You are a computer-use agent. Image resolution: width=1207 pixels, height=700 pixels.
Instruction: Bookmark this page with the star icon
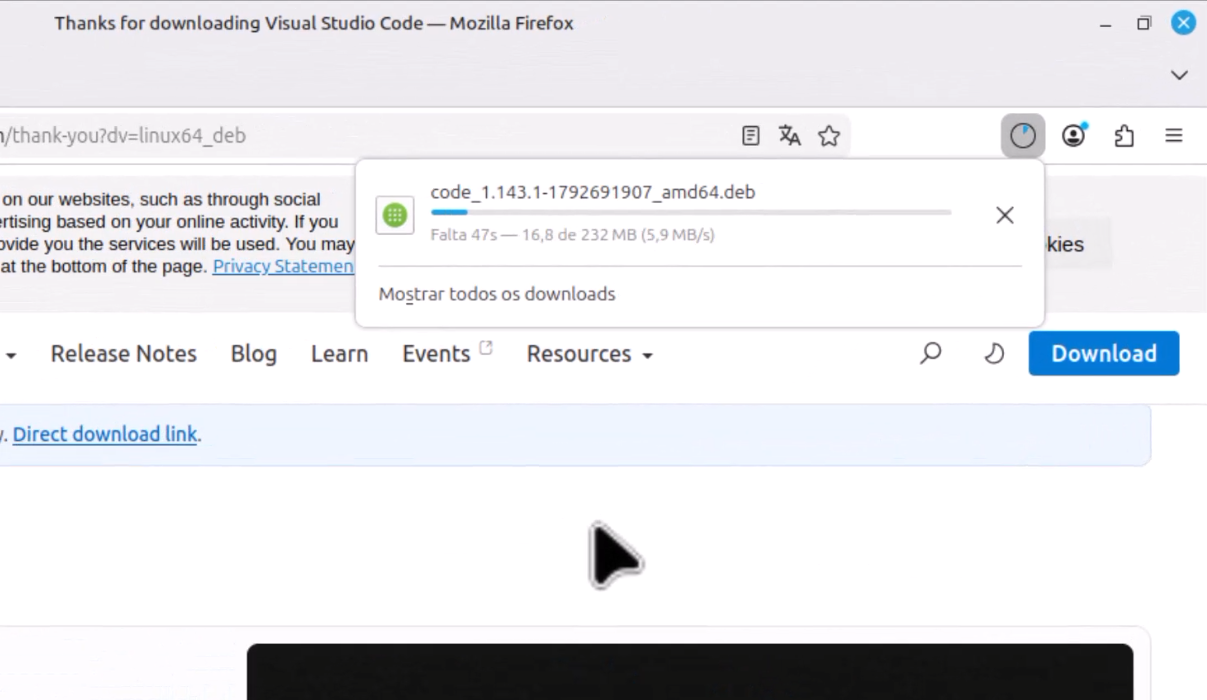829,136
